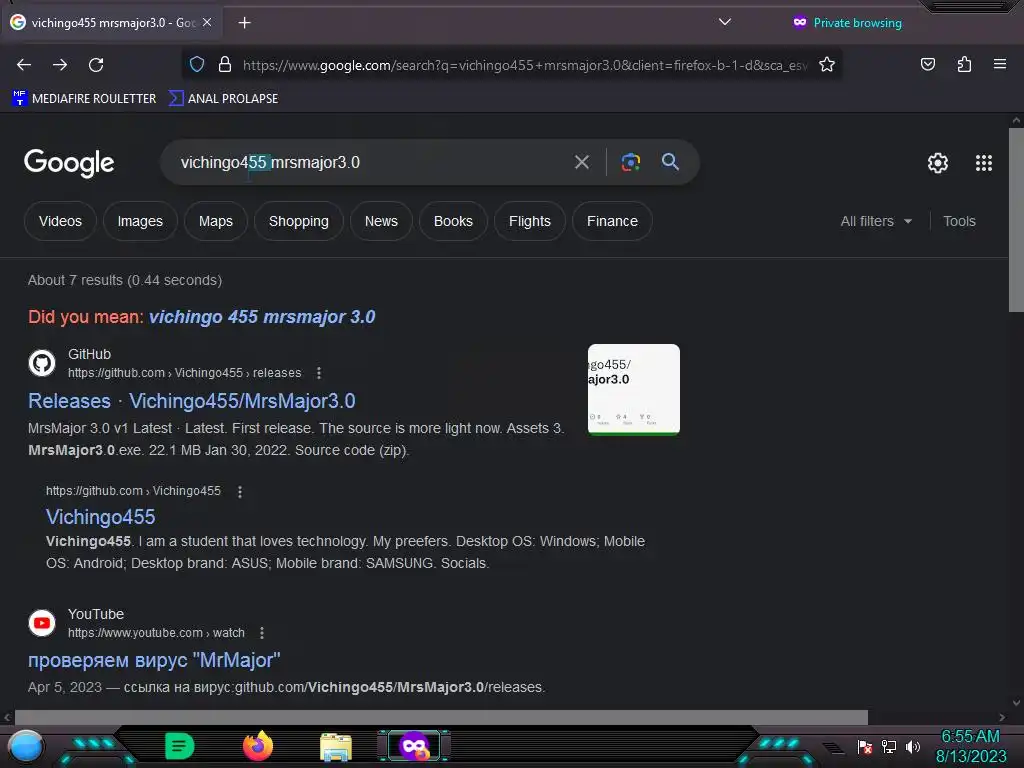Go to Google homepage logo

(x=69, y=163)
